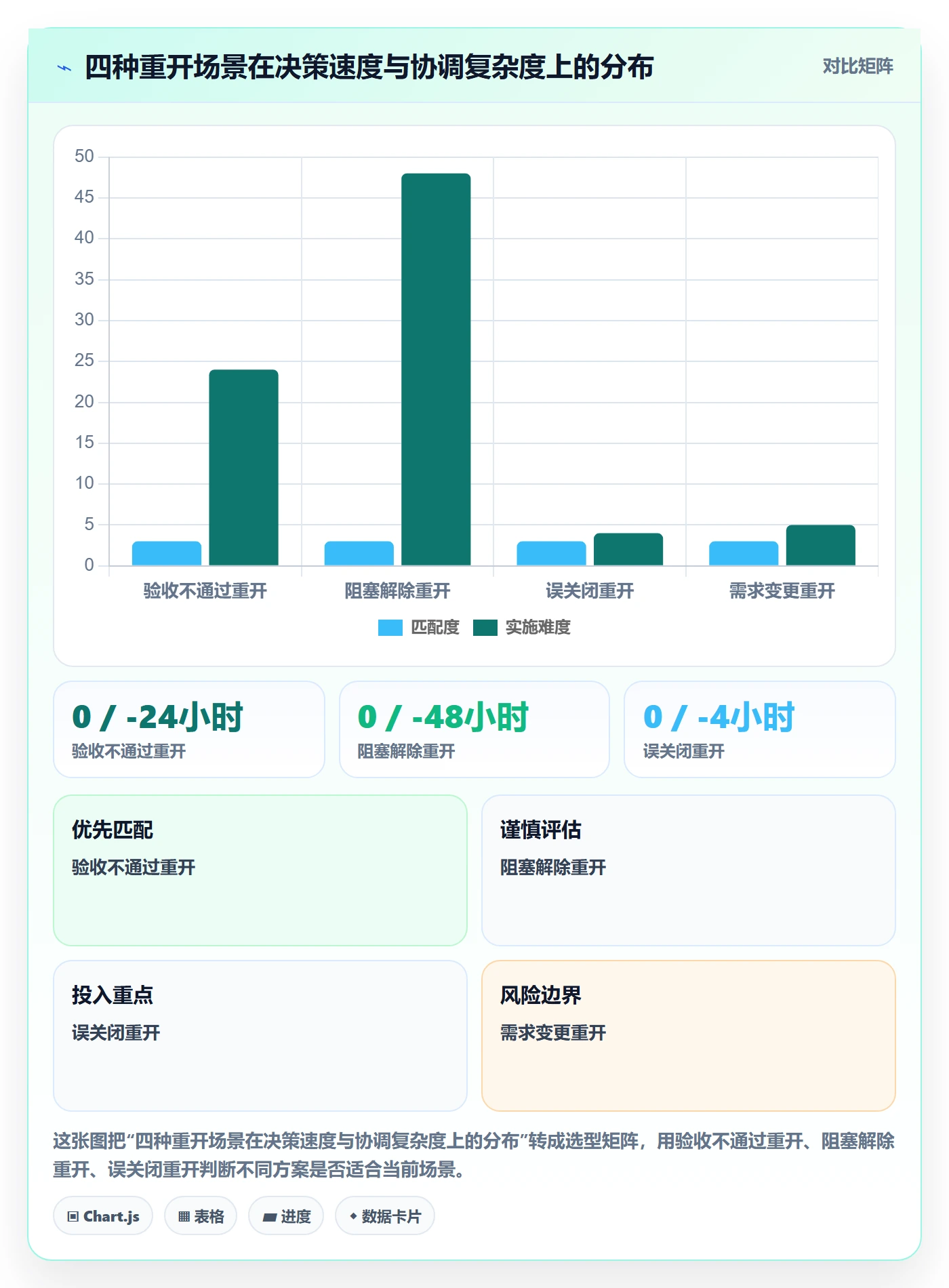Viewport: 949px width, 1288px height.
Task: Click the blue 匹配度 bar for 误关闭重开
Action: [551, 553]
